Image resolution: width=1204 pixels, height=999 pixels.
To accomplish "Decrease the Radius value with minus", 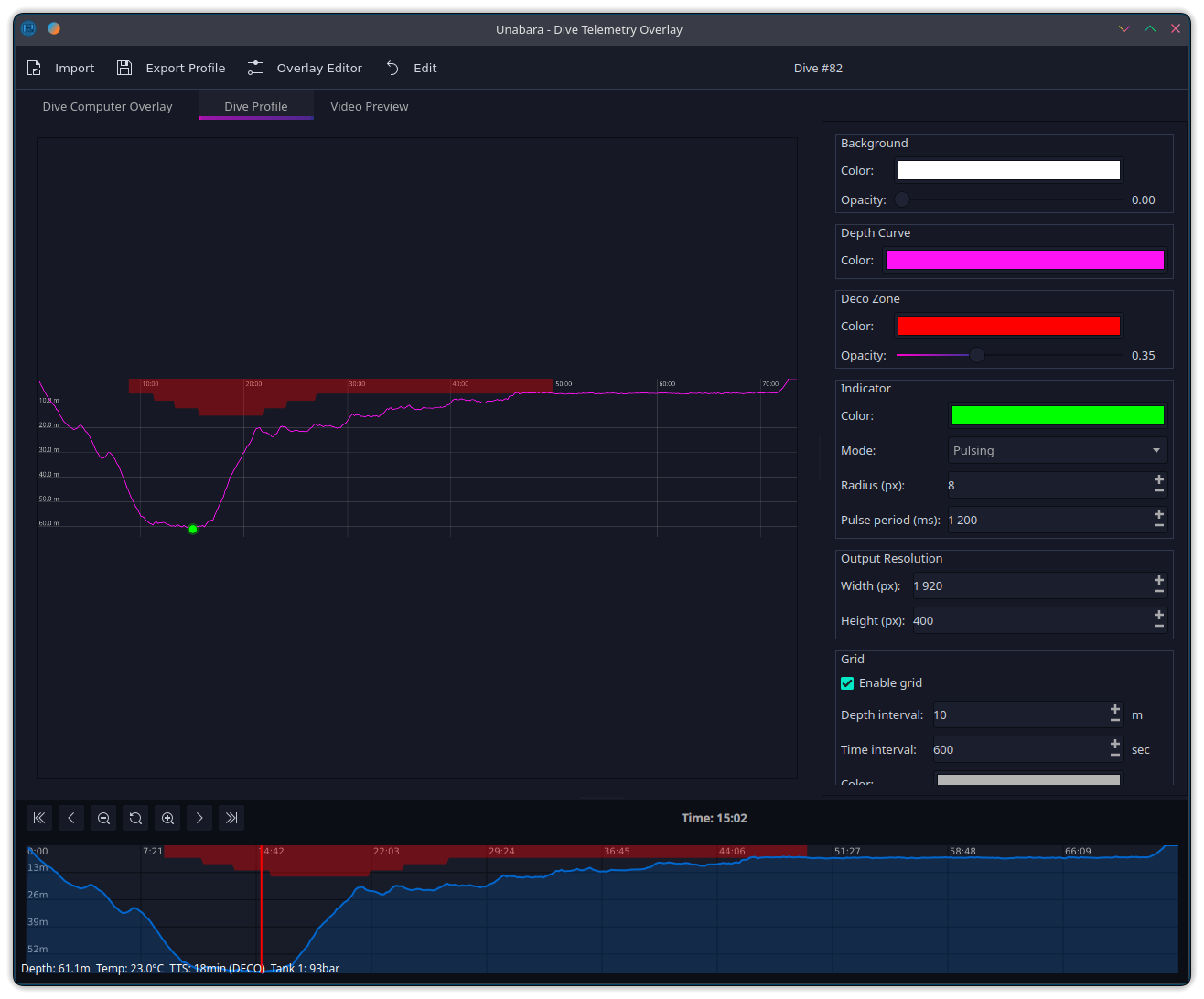I will [1159, 491].
